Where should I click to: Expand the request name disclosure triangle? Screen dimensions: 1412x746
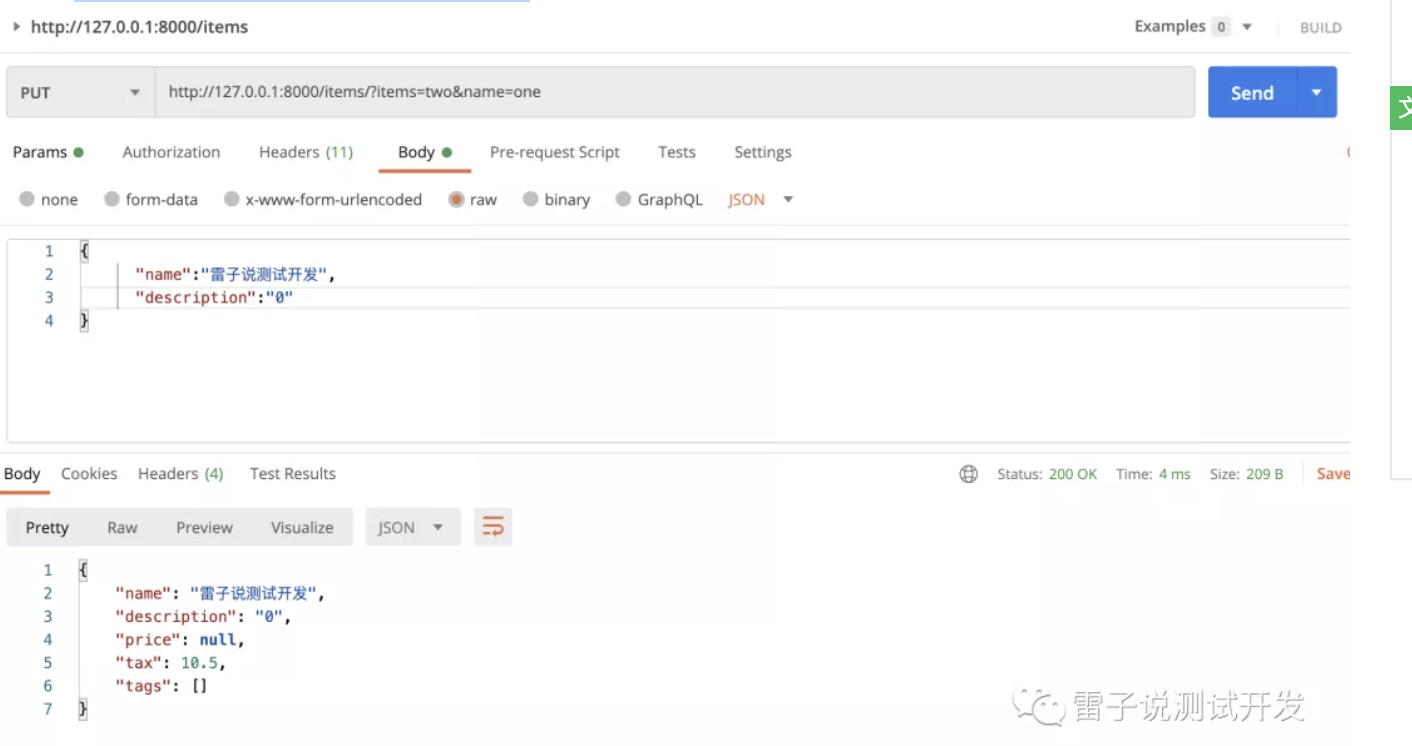click(16, 27)
